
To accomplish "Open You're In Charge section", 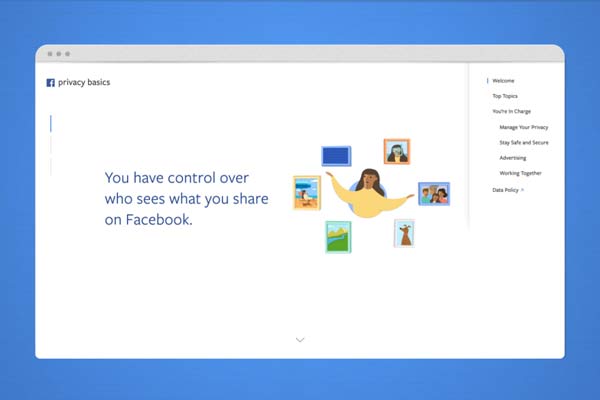I will (511, 111).
